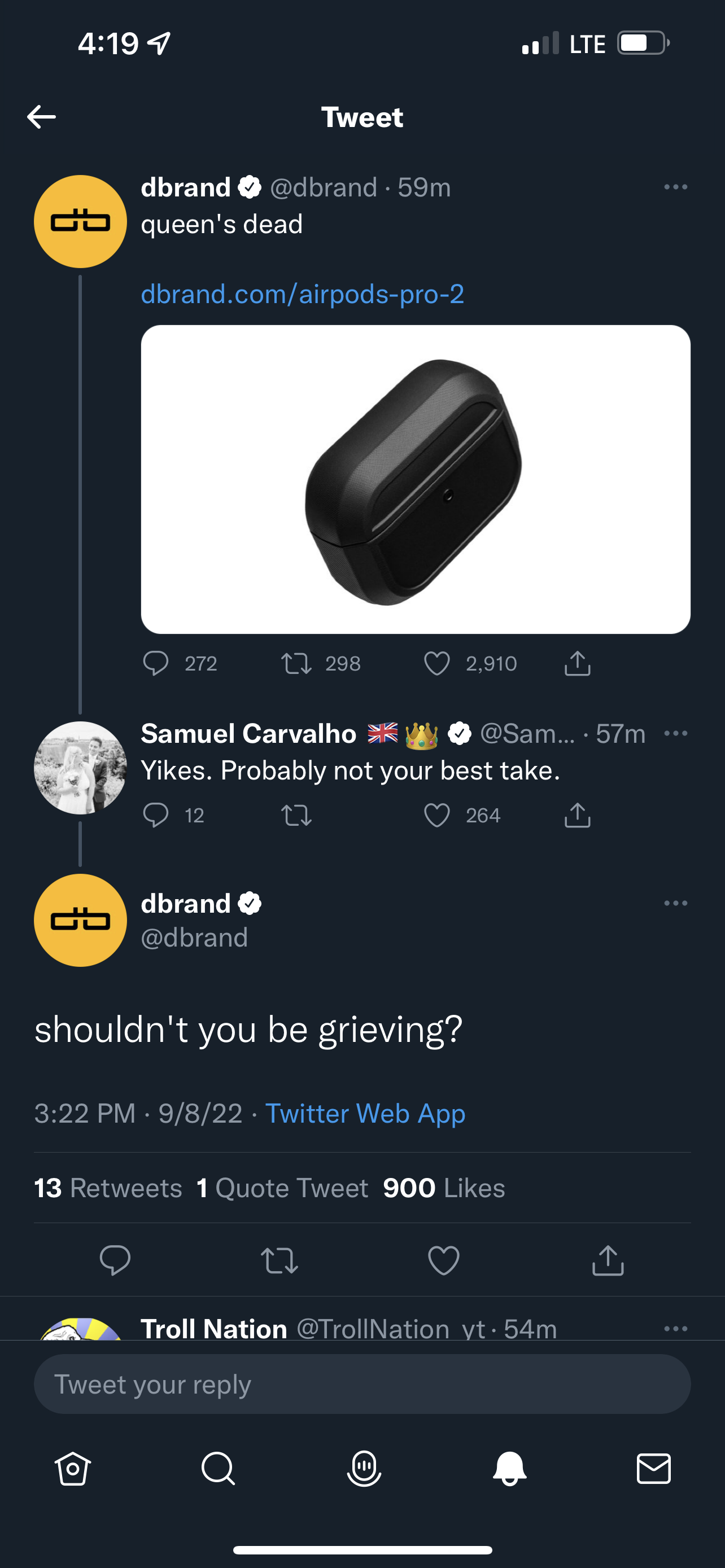Open dbrand.com/airpods-pro-2 link
725x1568 pixels.
(303, 294)
